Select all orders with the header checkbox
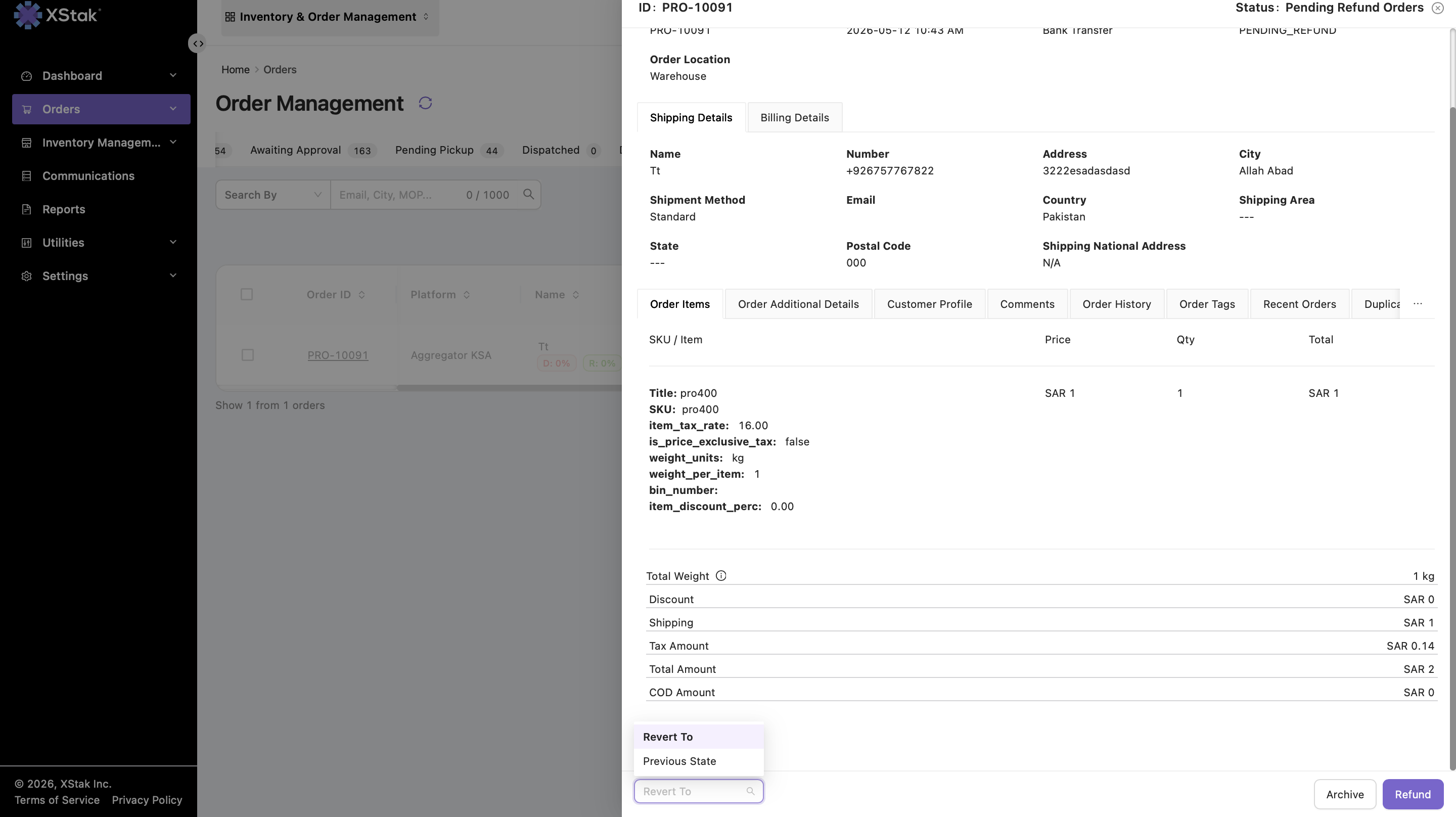The width and height of the screenshot is (1456, 817). (246, 294)
